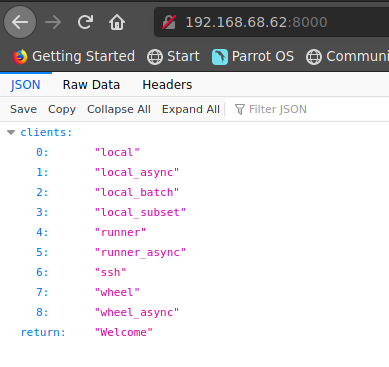Select the "local_async" value
Image resolution: width=389 pixels, height=367 pixels.
click(137, 172)
